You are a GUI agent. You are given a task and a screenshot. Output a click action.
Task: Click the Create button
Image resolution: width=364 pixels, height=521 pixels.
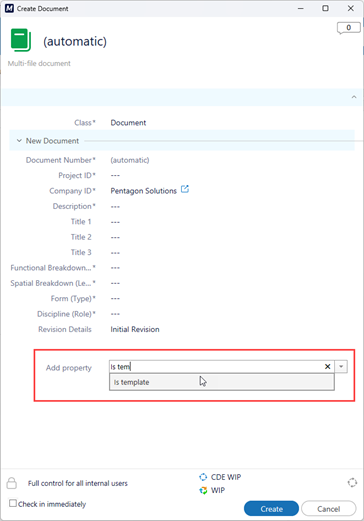coord(271,509)
